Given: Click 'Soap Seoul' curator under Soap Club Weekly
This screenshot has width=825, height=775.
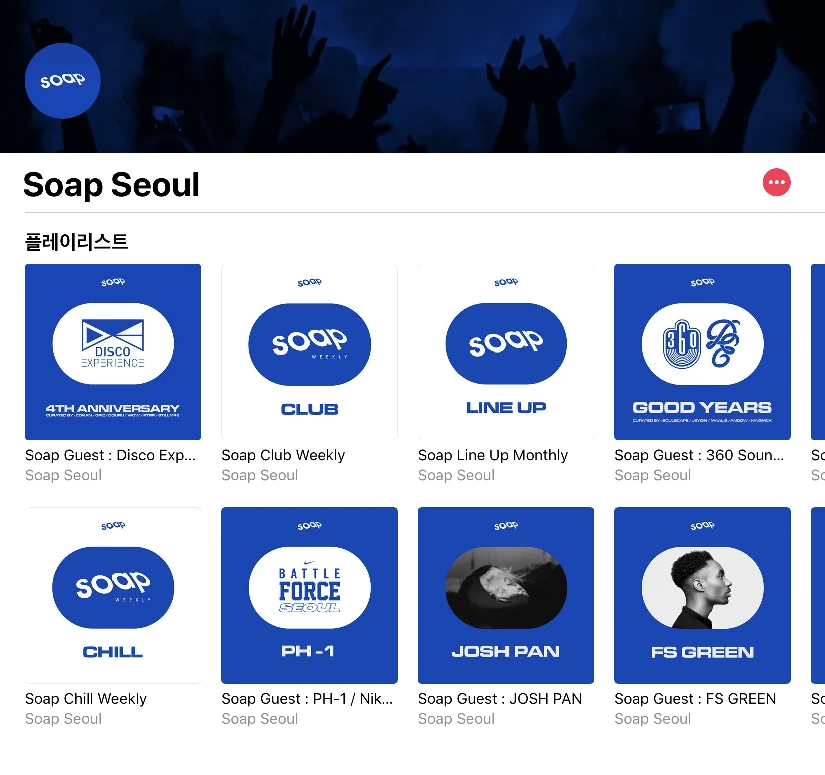Looking at the screenshot, I should (x=260, y=475).
